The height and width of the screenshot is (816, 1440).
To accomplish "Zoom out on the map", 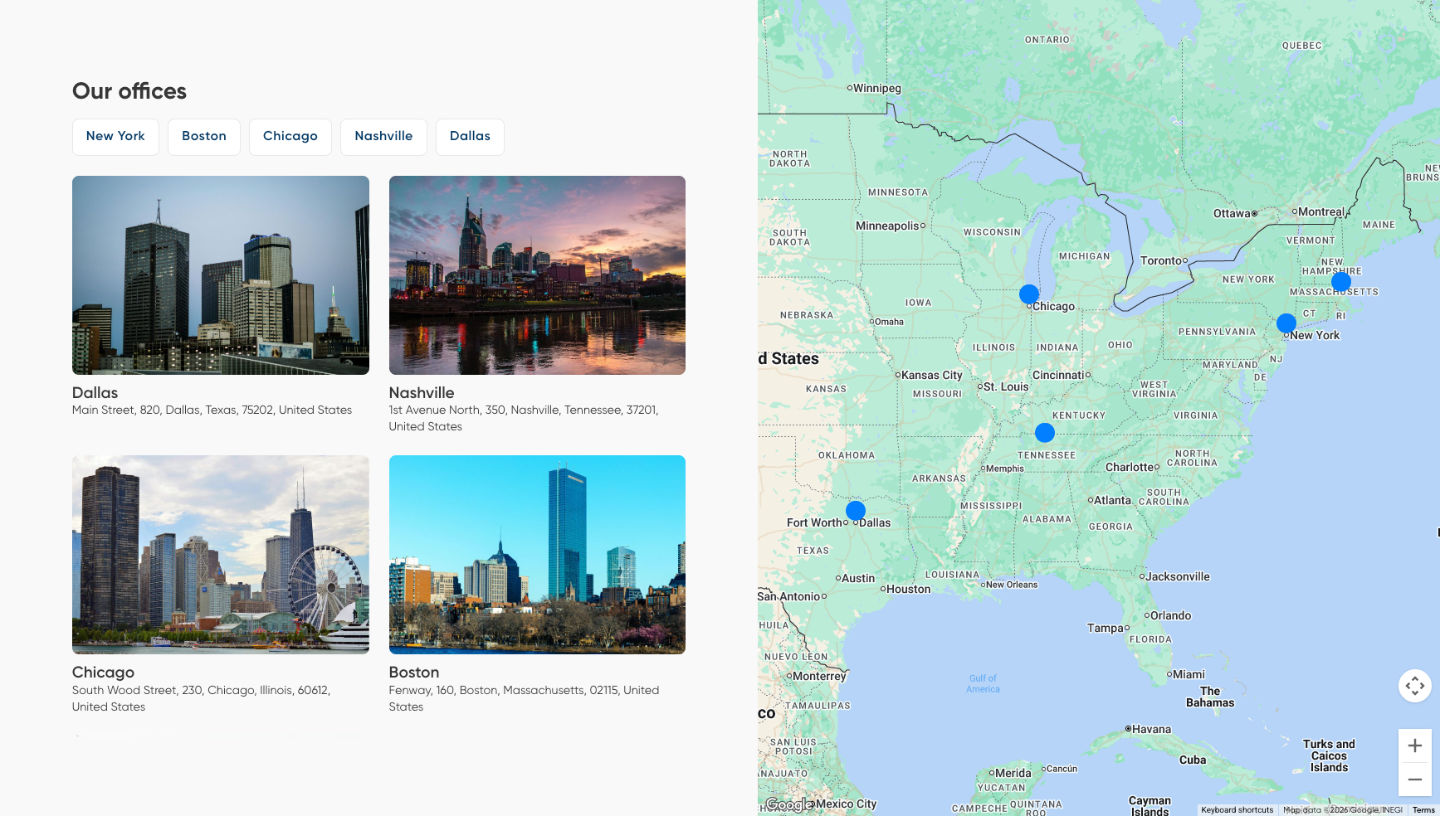I will (x=1414, y=779).
